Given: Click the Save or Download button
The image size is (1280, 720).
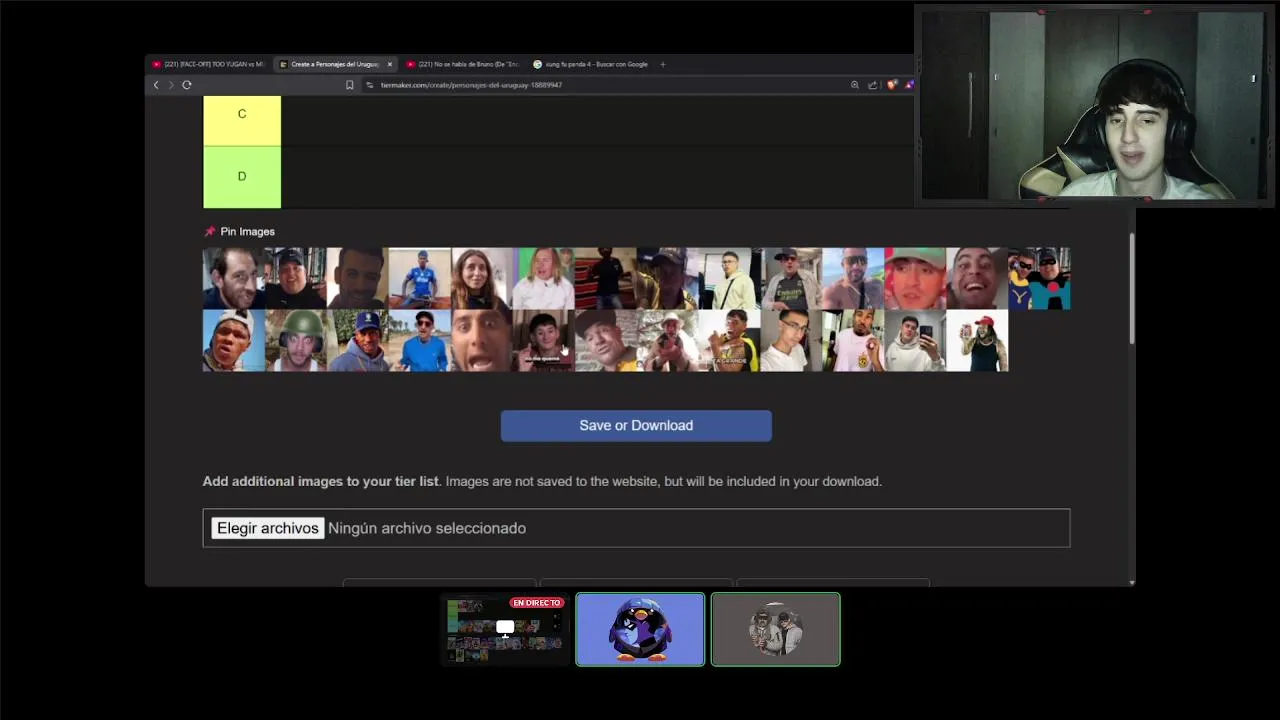Looking at the screenshot, I should pyautogui.click(x=636, y=425).
